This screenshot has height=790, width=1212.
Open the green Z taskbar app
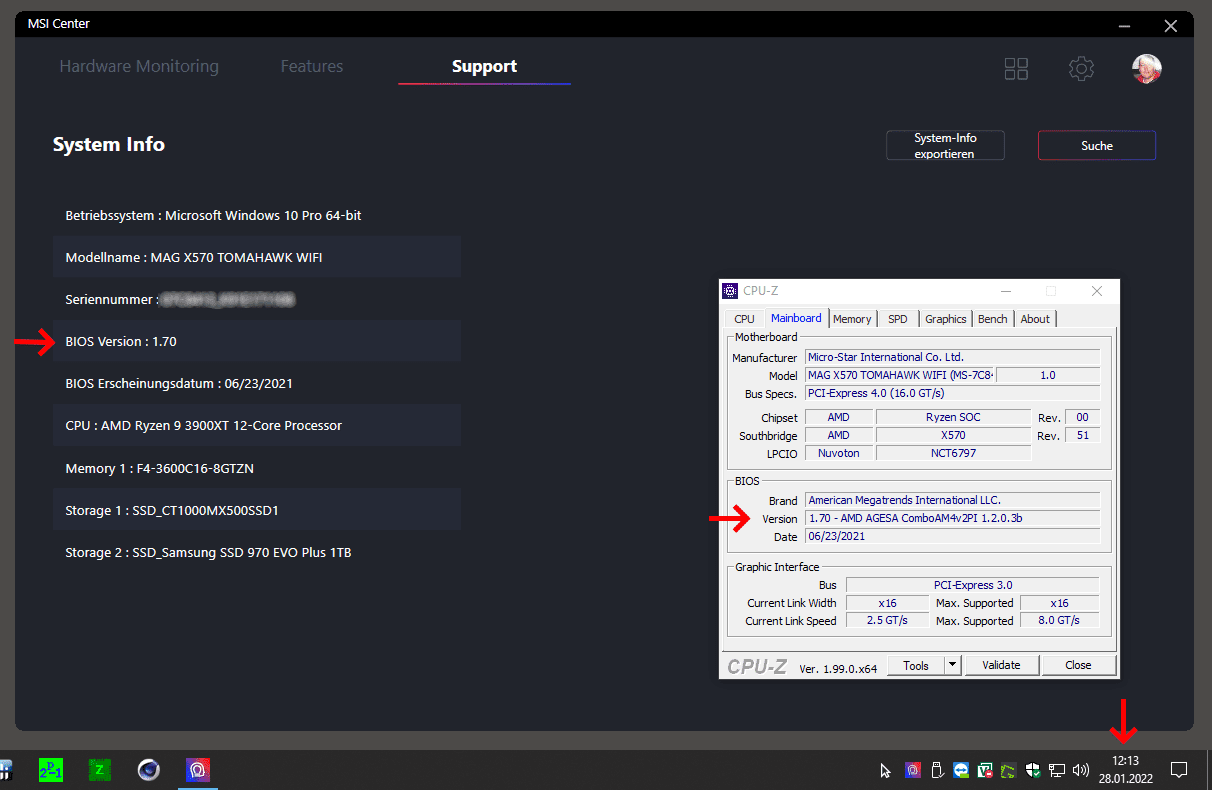pos(100,769)
